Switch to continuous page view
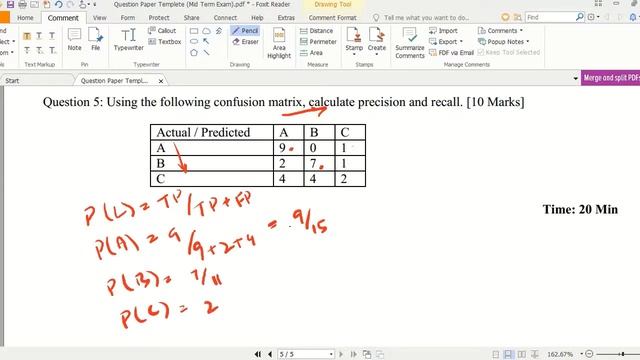This screenshot has width=640, height=360. coord(509,354)
